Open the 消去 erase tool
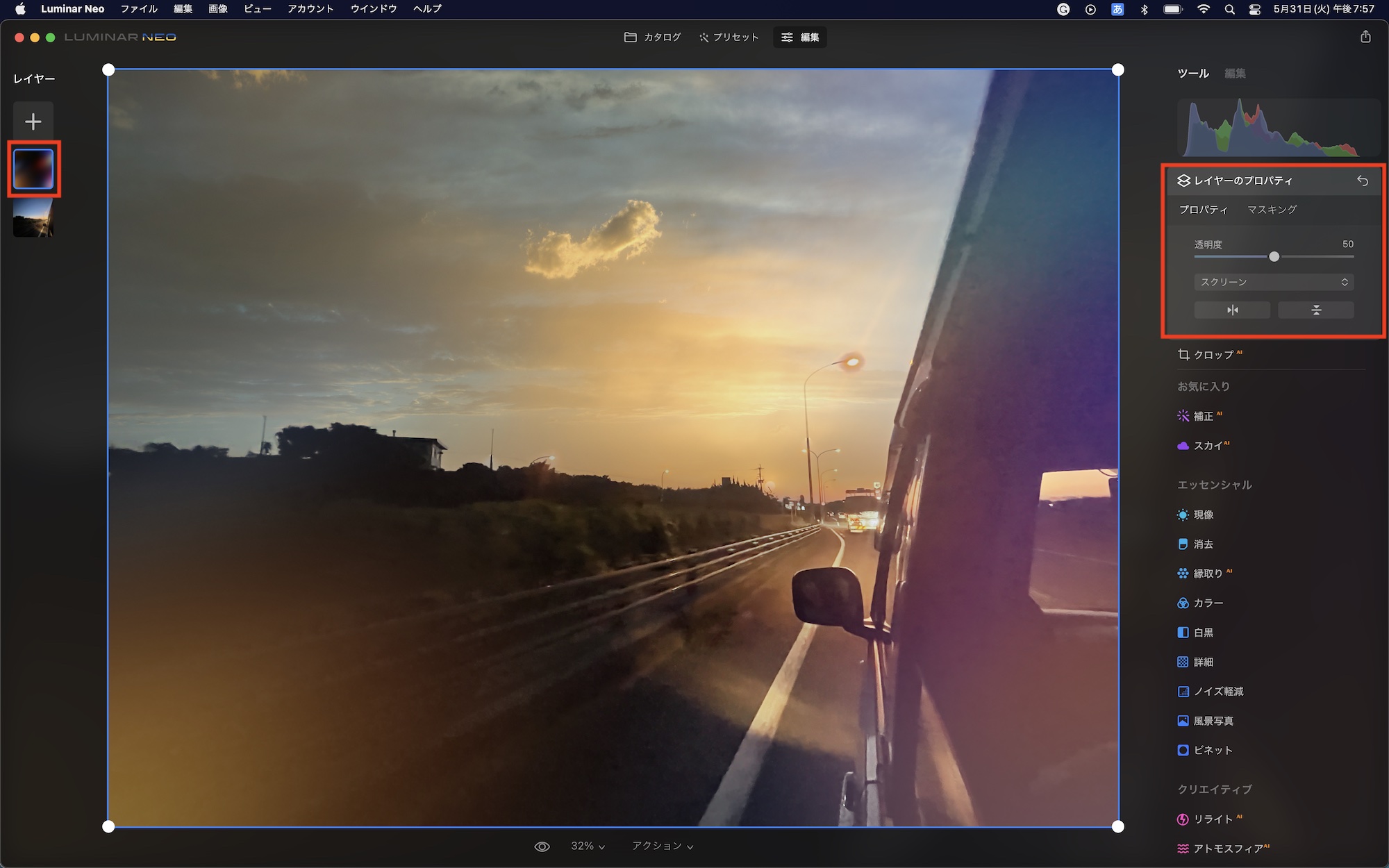Viewport: 1389px width, 868px height. [1203, 544]
